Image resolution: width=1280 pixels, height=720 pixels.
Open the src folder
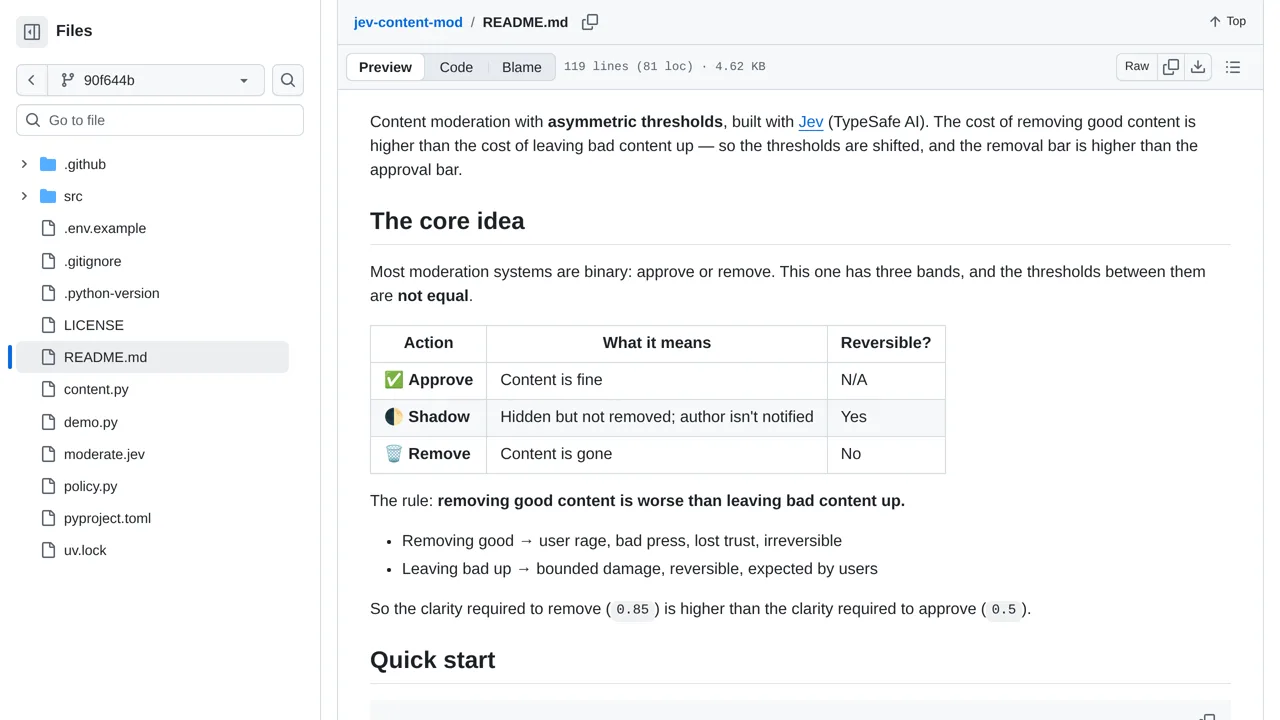pos(73,196)
